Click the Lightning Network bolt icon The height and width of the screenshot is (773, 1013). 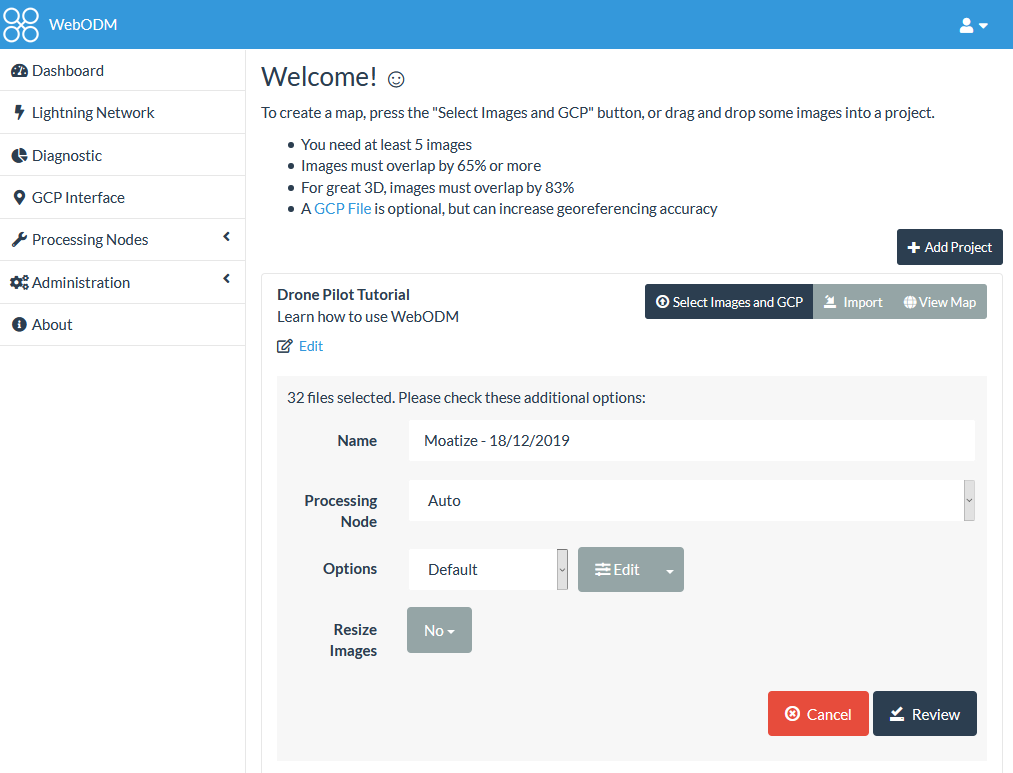[x=19, y=113]
